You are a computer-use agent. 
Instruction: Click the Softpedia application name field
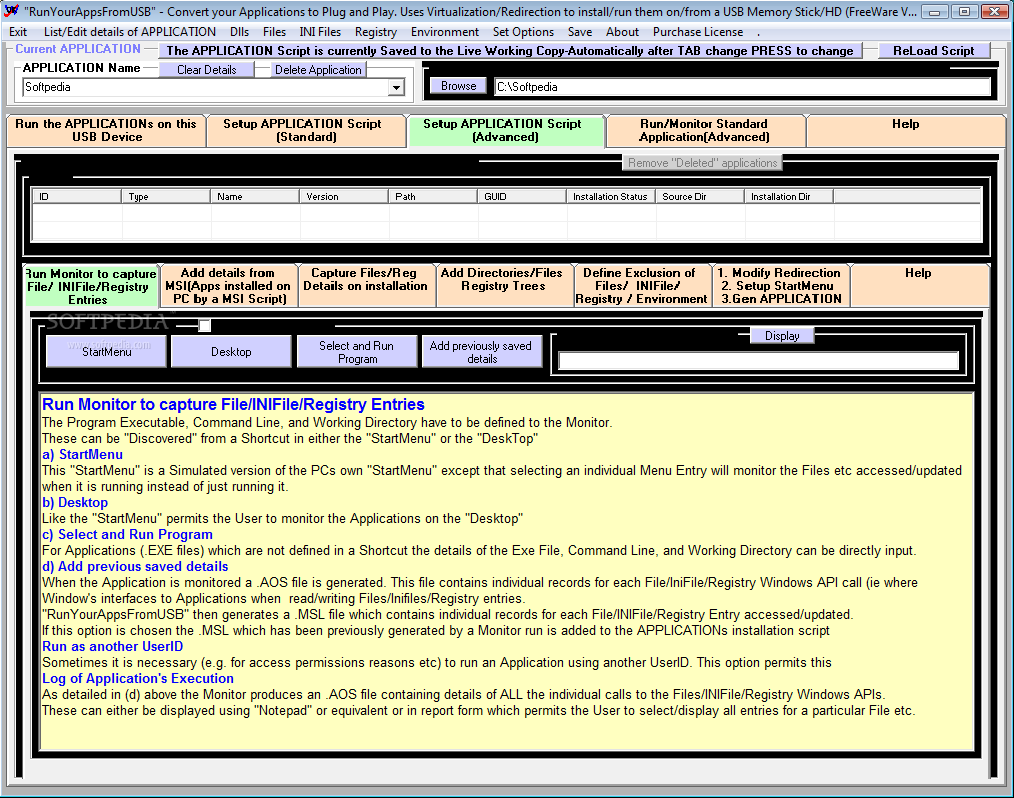click(x=206, y=87)
